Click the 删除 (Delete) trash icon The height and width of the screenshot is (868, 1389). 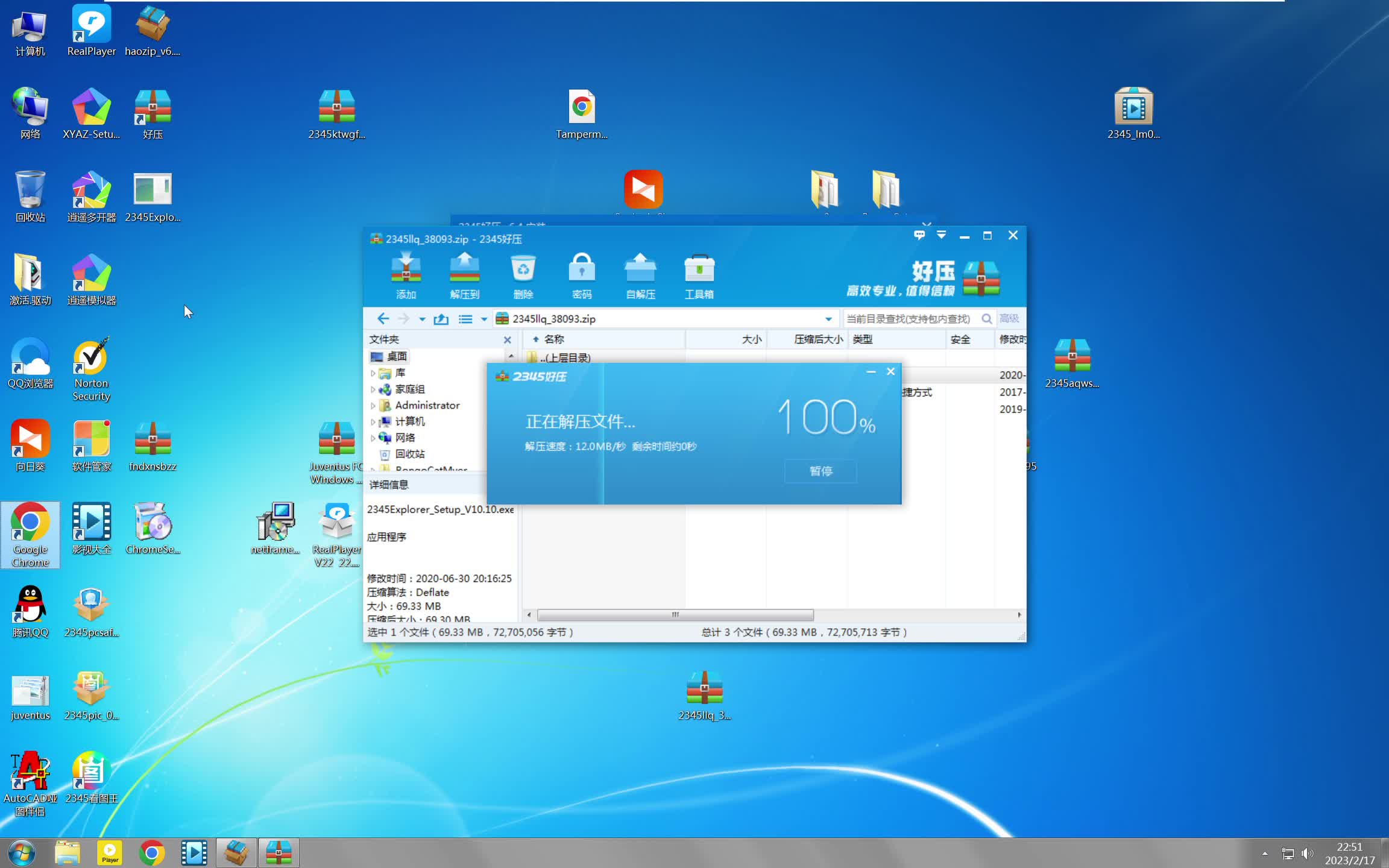tap(523, 275)
